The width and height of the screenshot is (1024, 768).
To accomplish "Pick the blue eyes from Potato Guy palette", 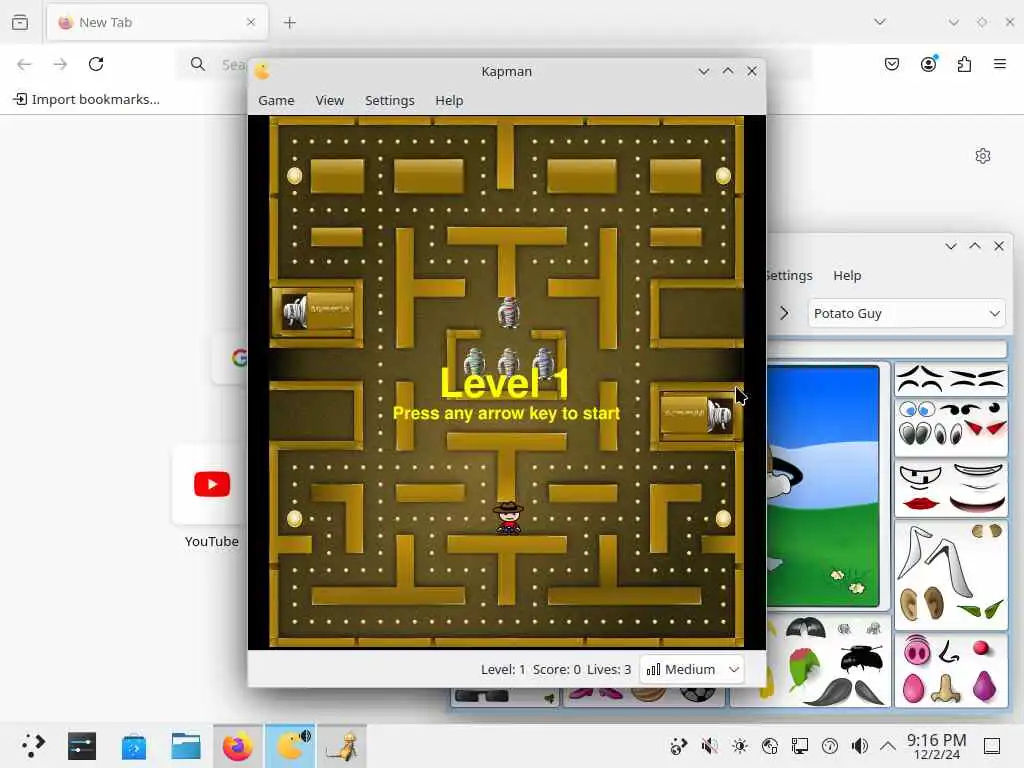I will tap(918, 409).
